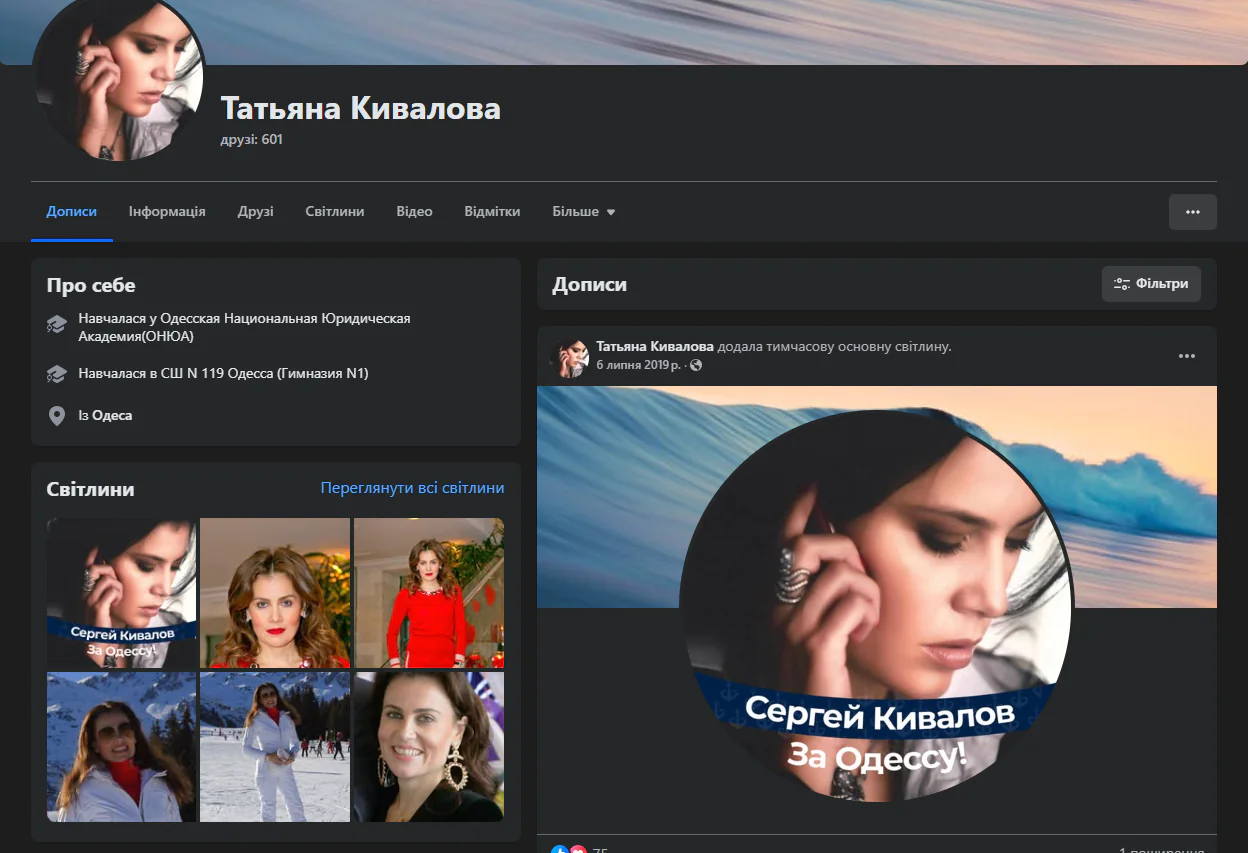Click the graduation cap icon beside the СШ N 119 entry
Viewport: 1248px width, 853px height.
[57, 374]
